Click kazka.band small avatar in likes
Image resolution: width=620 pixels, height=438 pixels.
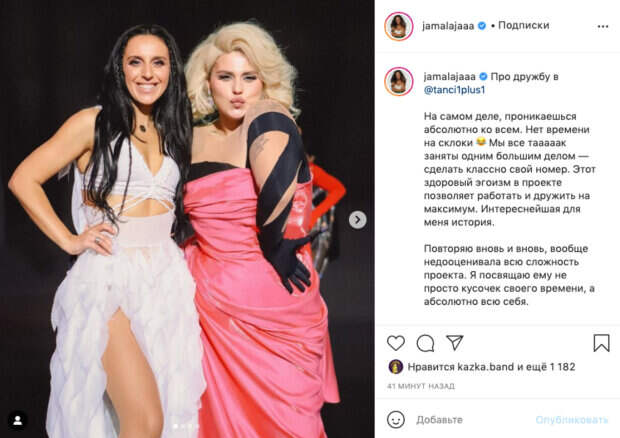(x=396, y=367)
